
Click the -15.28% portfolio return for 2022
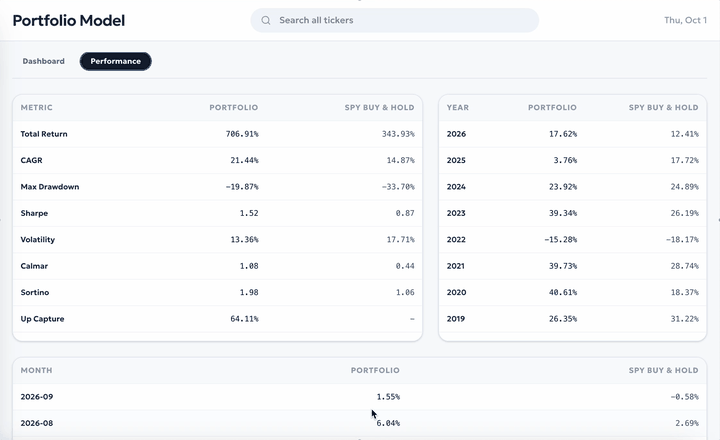[x=561, y=240]
